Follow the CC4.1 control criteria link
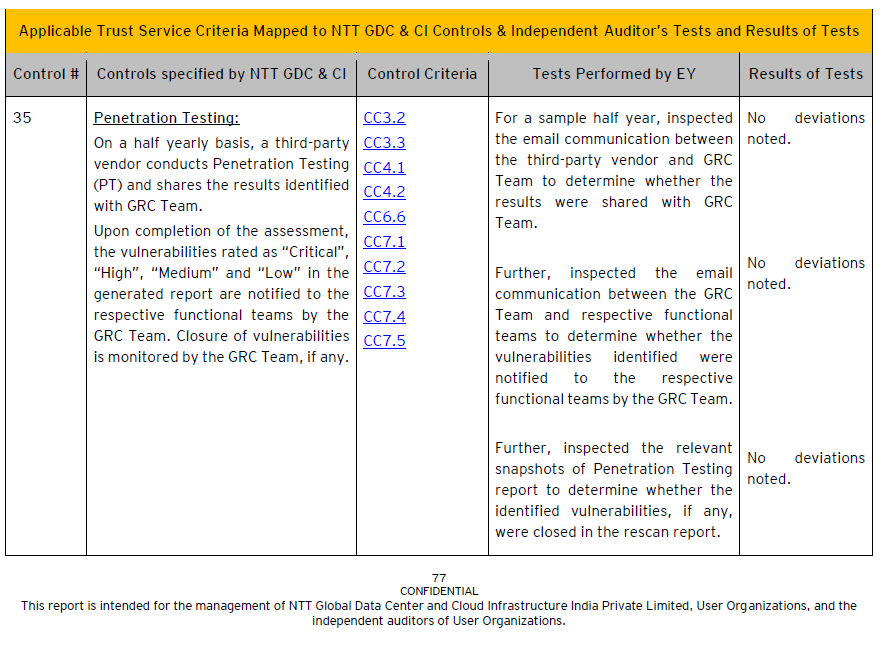The width and height of the screenshot is (884, 649). (384, 168)
